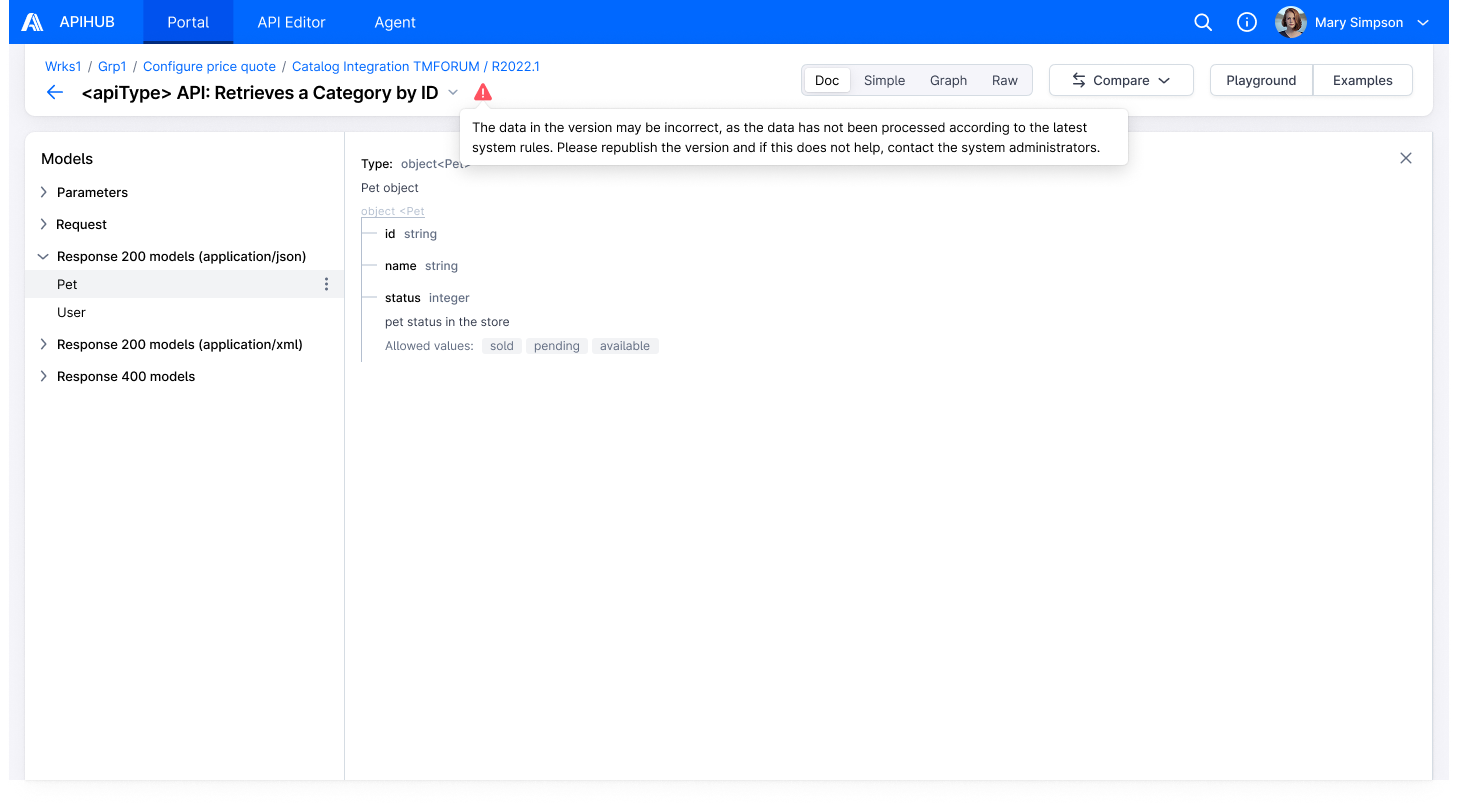Click Mary Simpson's avatar picture
Viewport: 1458px width, 810px height.
tap(1291, 22)
